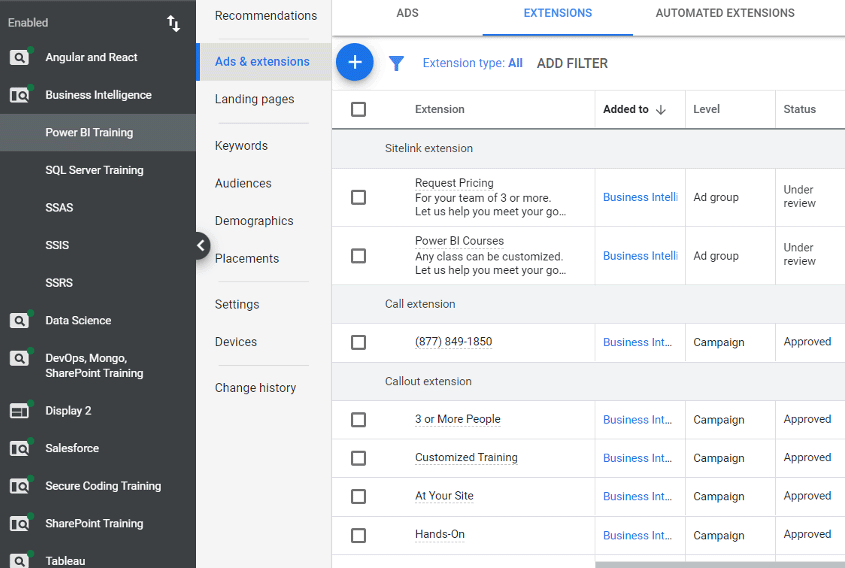Image resolution: width=845 pixels, height=568 pixels.
Task: Click ADD FILTER
Action: coord(572,64)
